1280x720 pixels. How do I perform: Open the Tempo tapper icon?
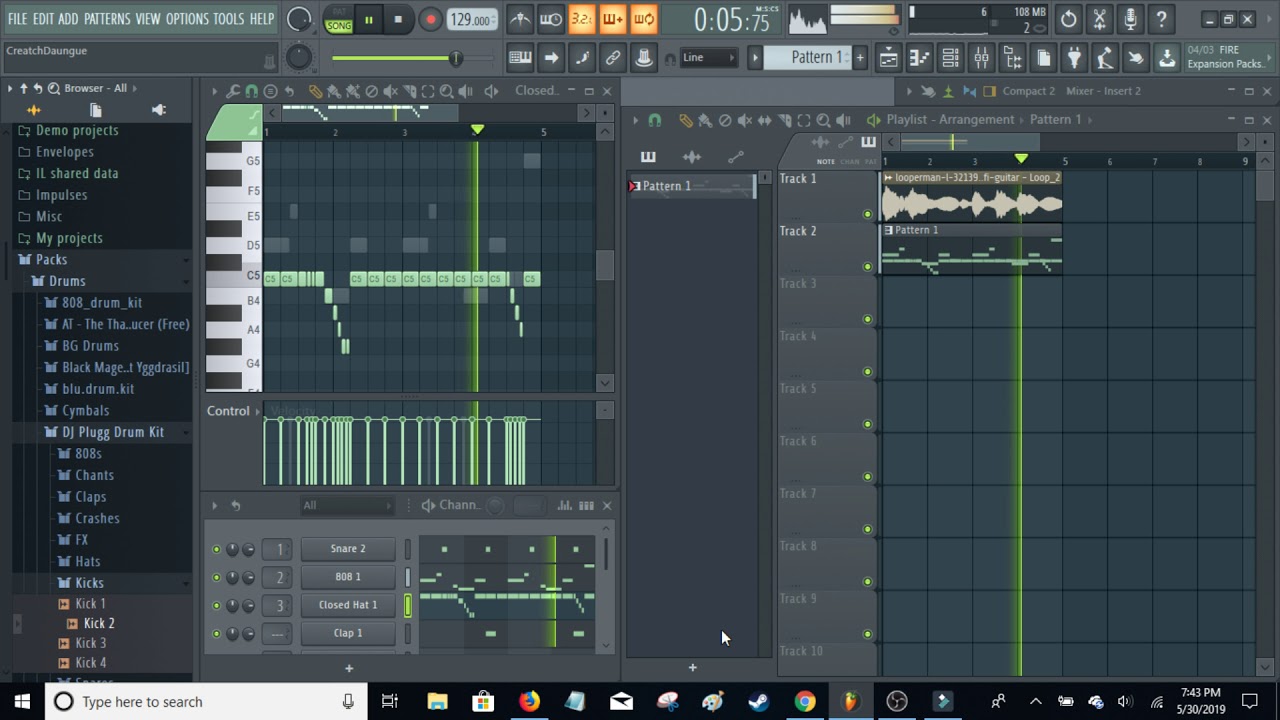(x=1105, y=58)
